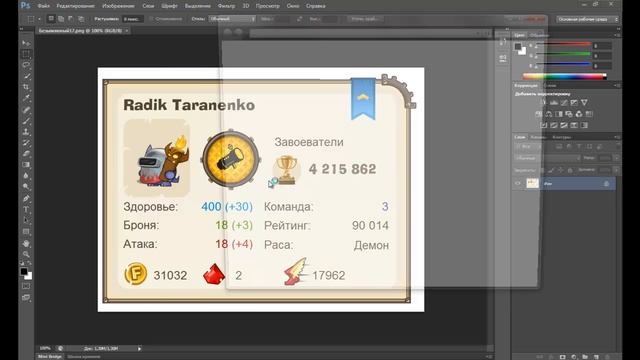The width and height of the screenshot is (640, 360).
Task: Add a Levels adjustment
Action: (554, 102)
